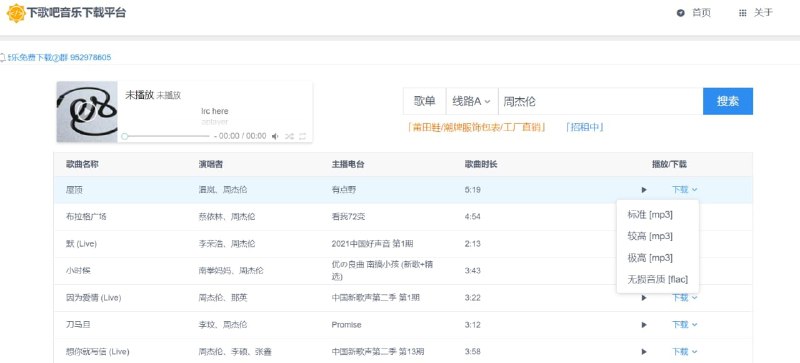The height and width of the screenshot is (363, 800).
Task: Open the 莆田鞋/潮牌服饰包表/工厂直销 ad link
Action: [x=477, y=127]
